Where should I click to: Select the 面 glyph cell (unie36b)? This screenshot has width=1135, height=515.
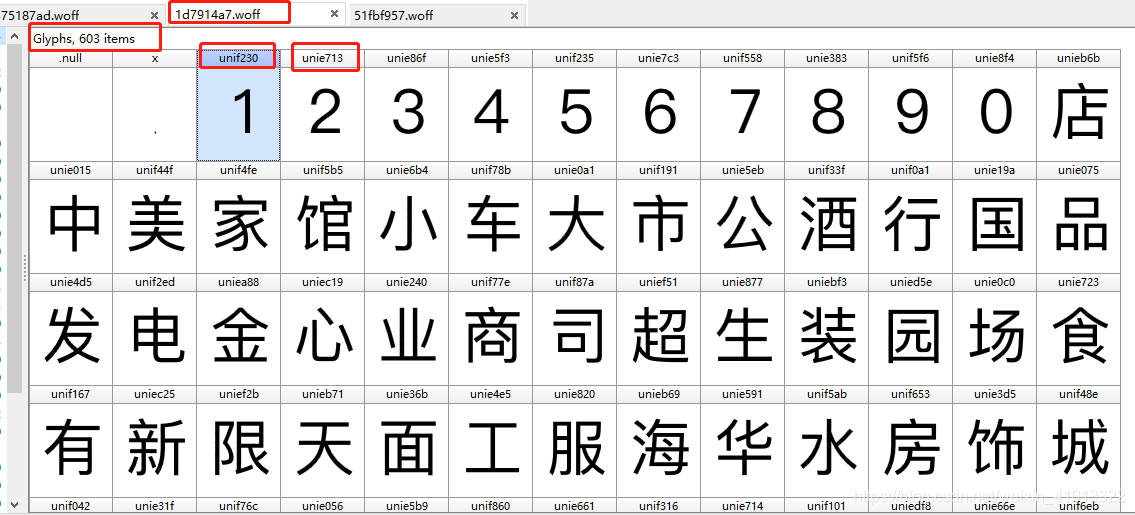[x=406, y=442]
